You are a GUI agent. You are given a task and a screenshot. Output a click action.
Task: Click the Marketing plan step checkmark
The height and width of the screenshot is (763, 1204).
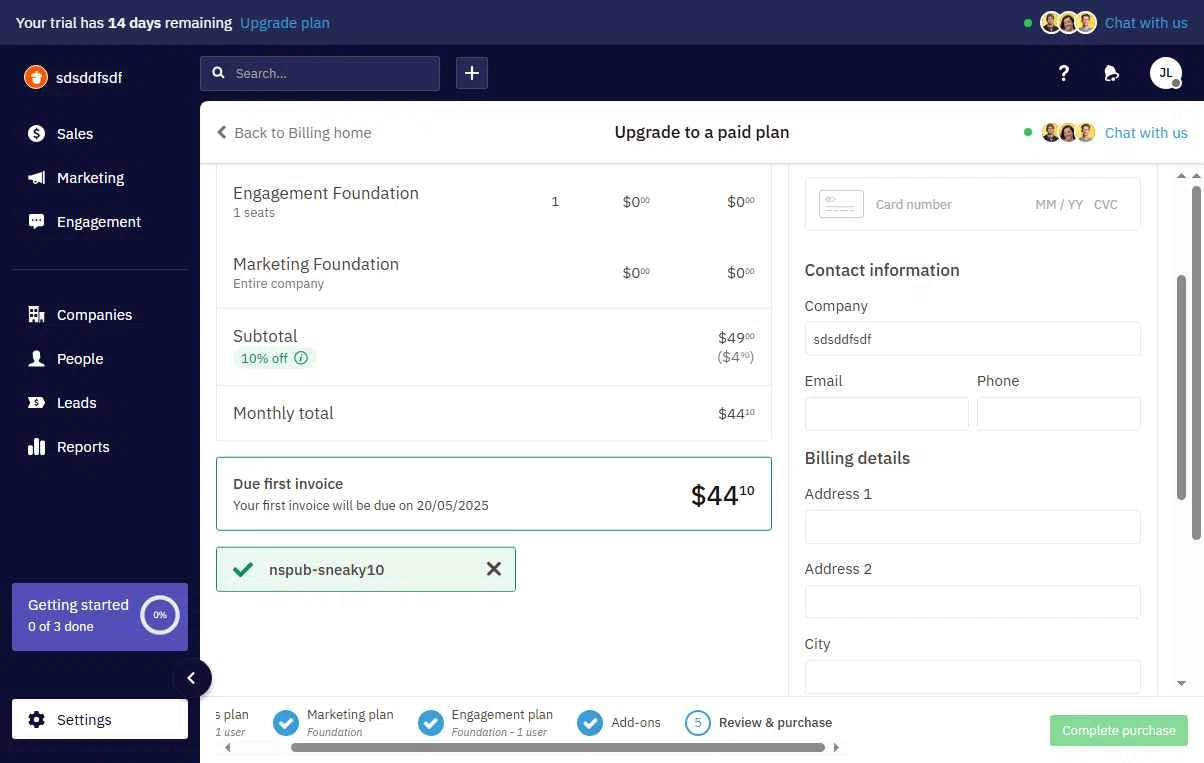pyautogui.click(x=285, y=722)
